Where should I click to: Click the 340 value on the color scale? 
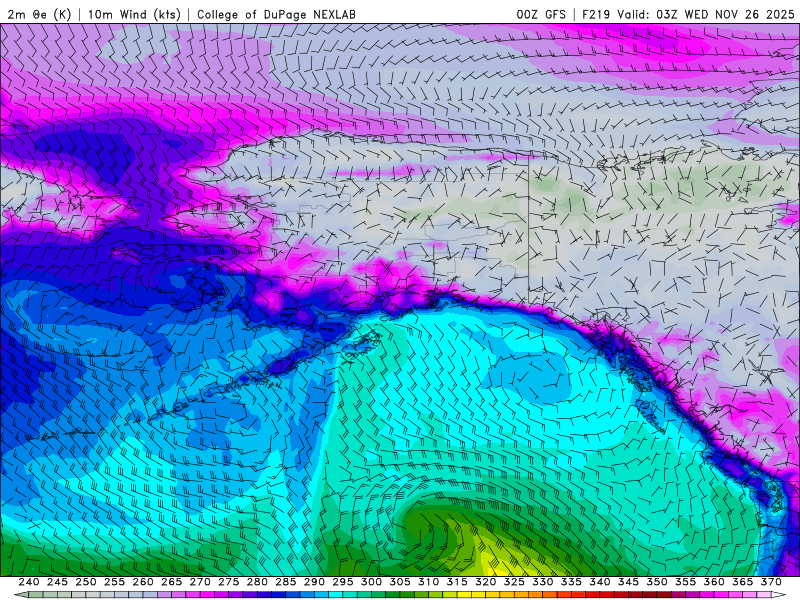[600, 582]
